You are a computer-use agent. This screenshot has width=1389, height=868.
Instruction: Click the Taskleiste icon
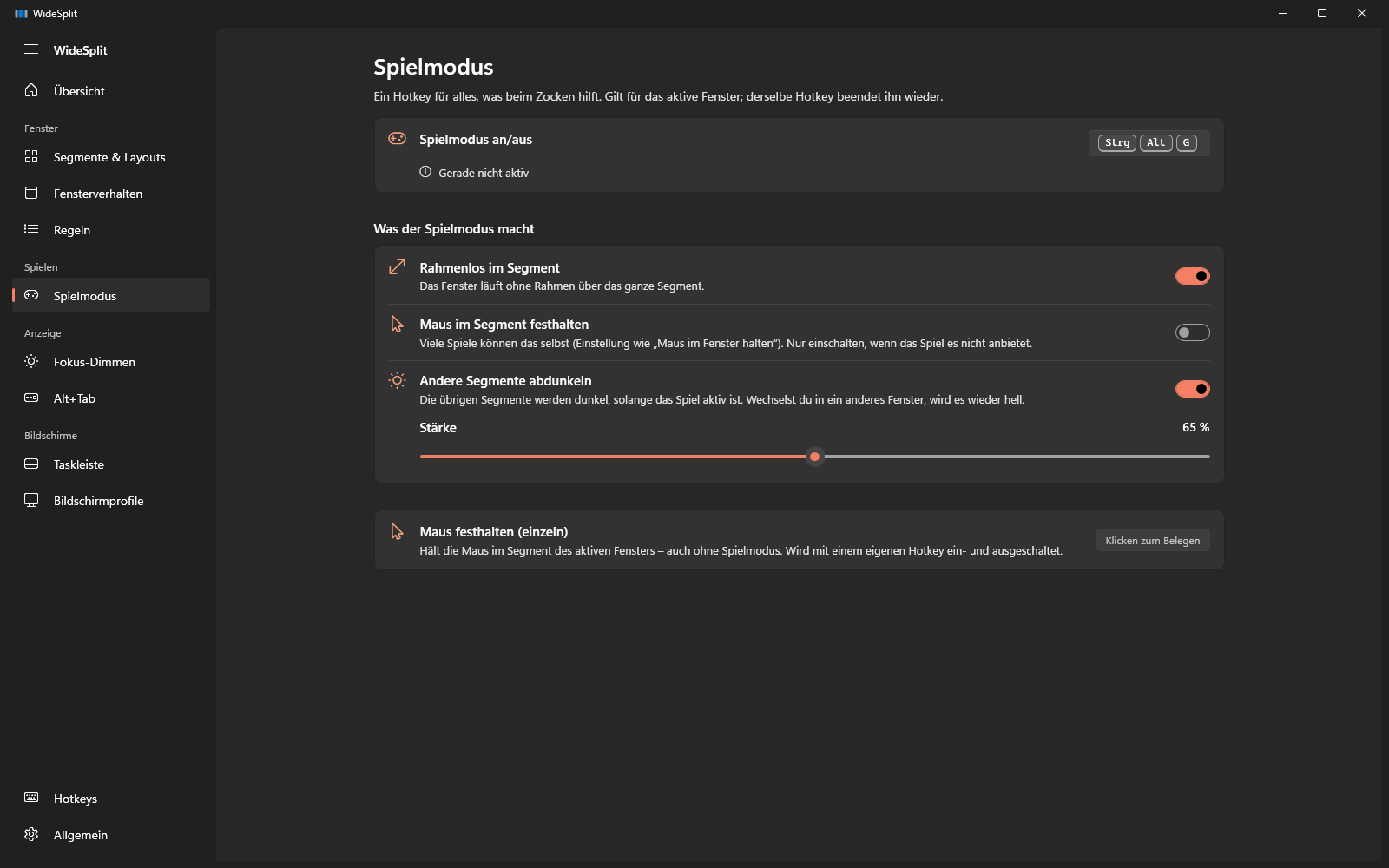(31, 464)
